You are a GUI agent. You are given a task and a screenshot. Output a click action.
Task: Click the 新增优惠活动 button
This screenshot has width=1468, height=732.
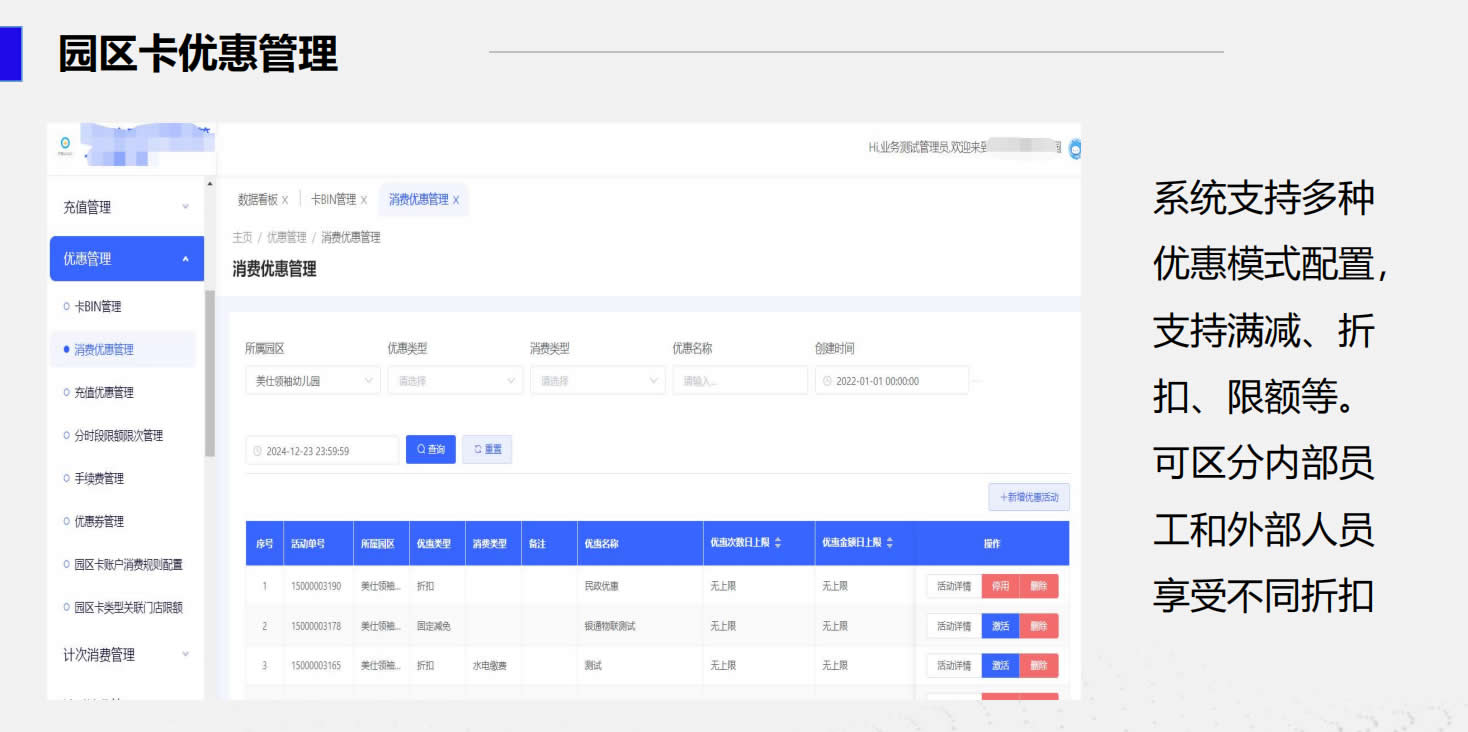click(x=1029, y=497)
